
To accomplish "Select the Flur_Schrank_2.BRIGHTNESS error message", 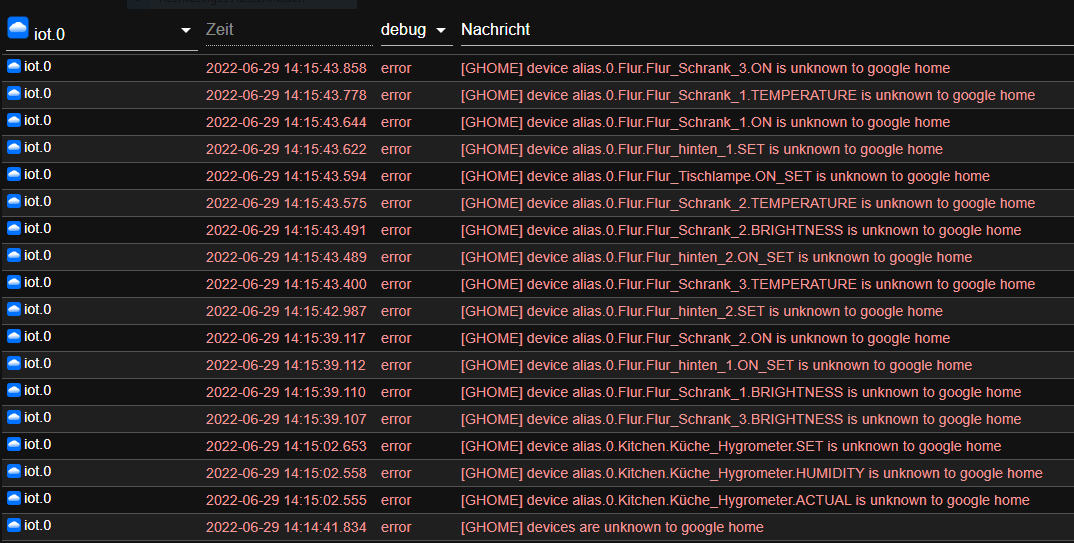I will coord(741,231).
